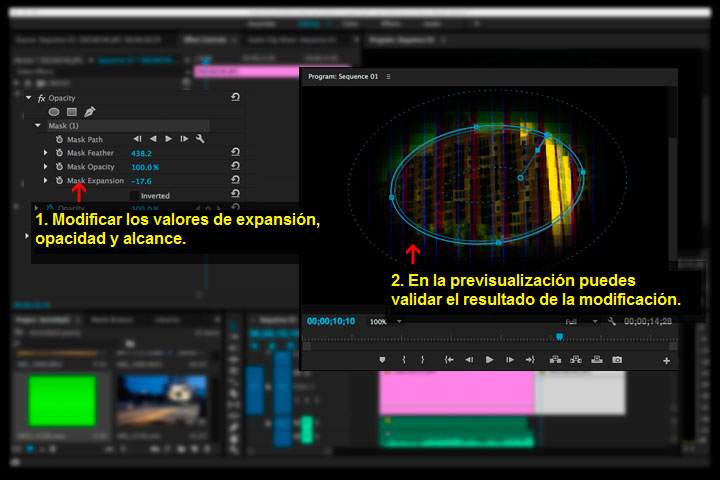
Task: Click the Program monitor zoom scroll bar
Action: [x=489, y=346]
